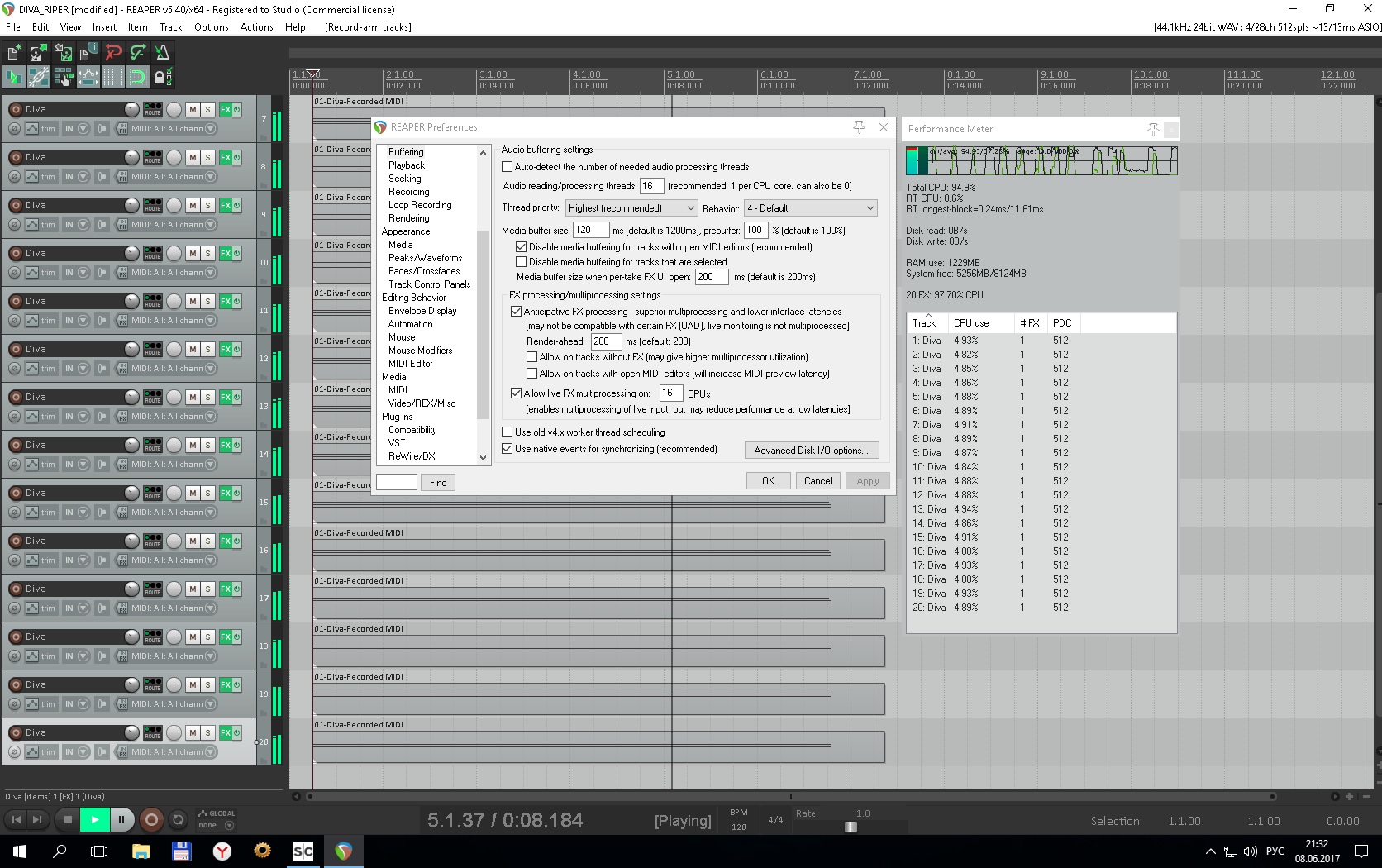Open the Item menu

(137, 27)
